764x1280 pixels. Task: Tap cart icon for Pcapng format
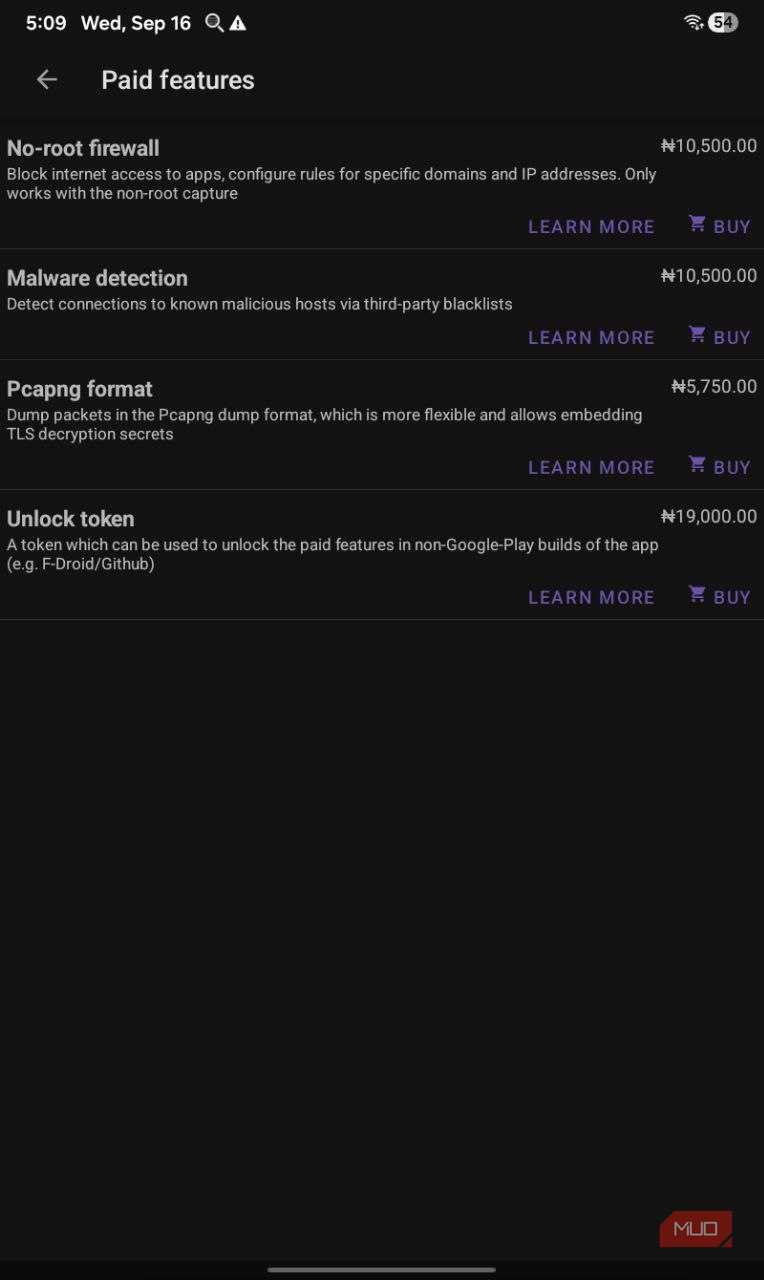point(697,465)
